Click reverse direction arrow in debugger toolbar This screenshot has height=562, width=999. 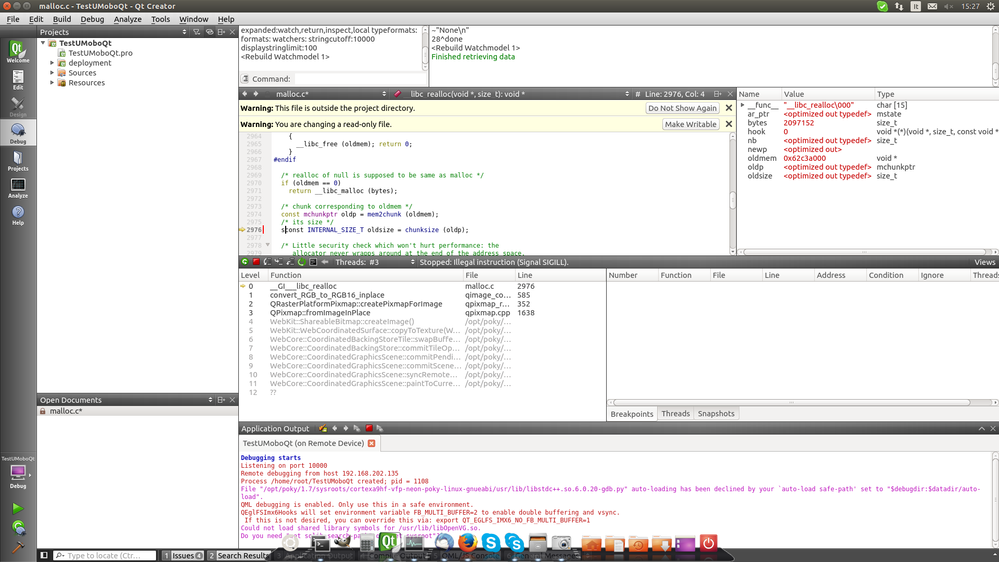click(x=325, y=262)
